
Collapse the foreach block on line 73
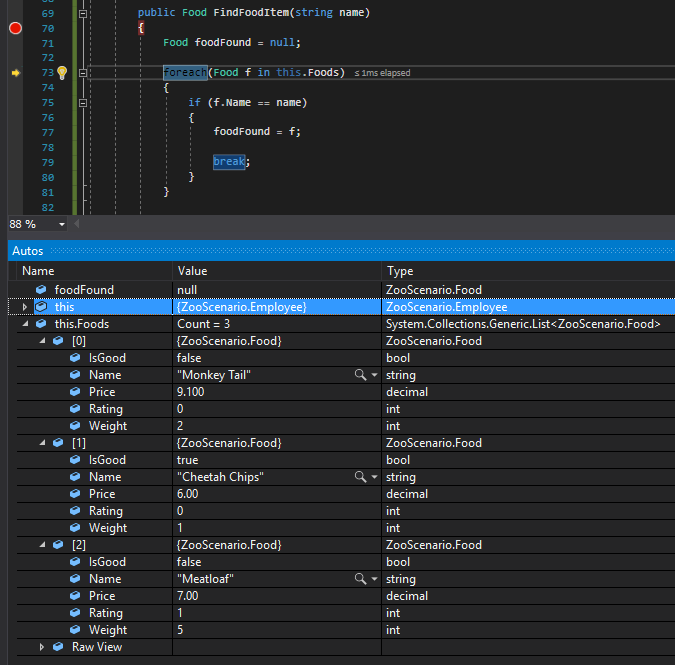[x=83, y=73]
